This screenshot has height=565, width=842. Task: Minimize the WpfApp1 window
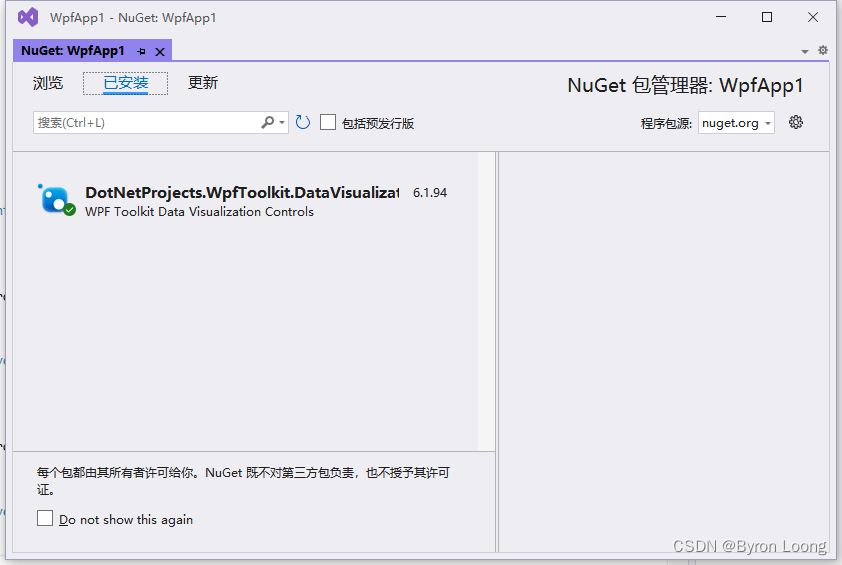click(721, 17)
